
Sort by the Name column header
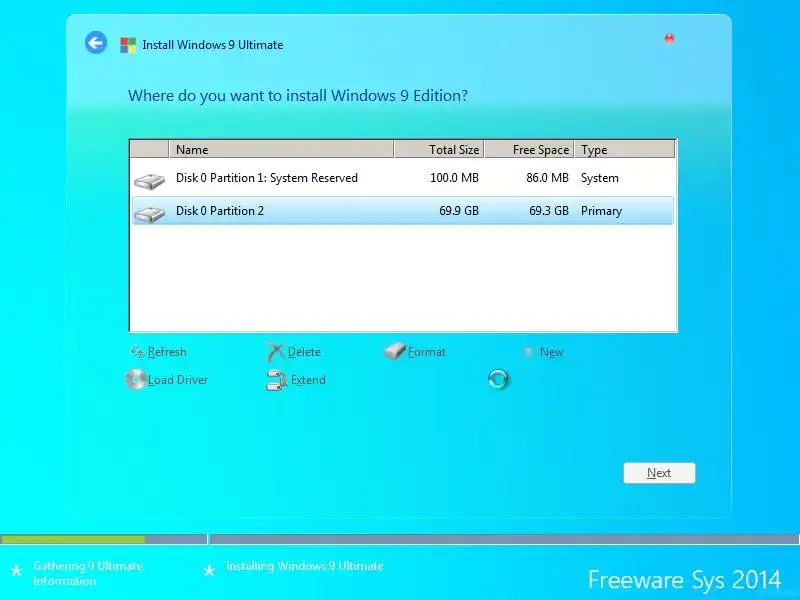[281, 149]
